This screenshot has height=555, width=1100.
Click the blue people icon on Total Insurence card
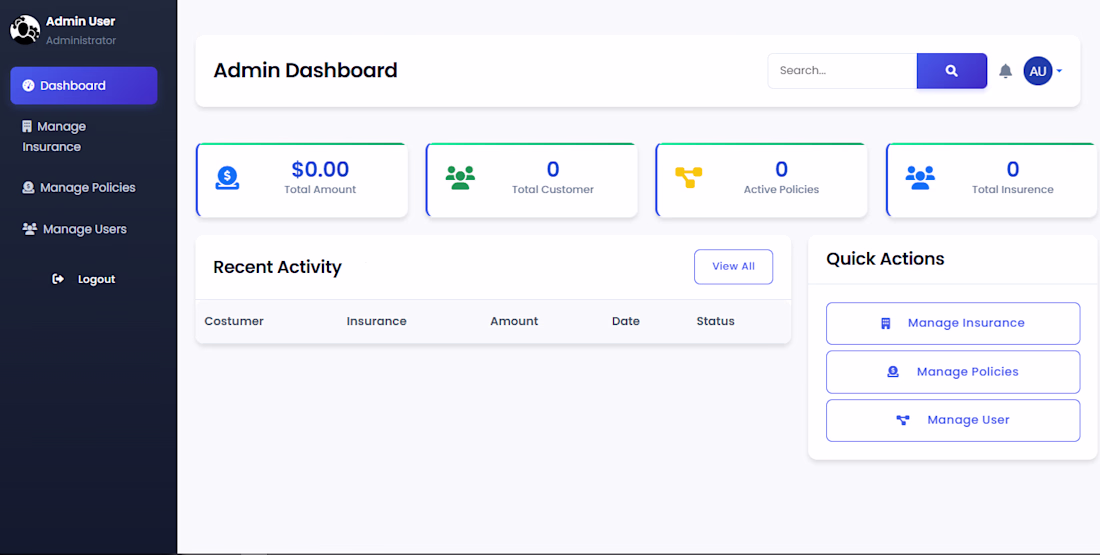920,178
